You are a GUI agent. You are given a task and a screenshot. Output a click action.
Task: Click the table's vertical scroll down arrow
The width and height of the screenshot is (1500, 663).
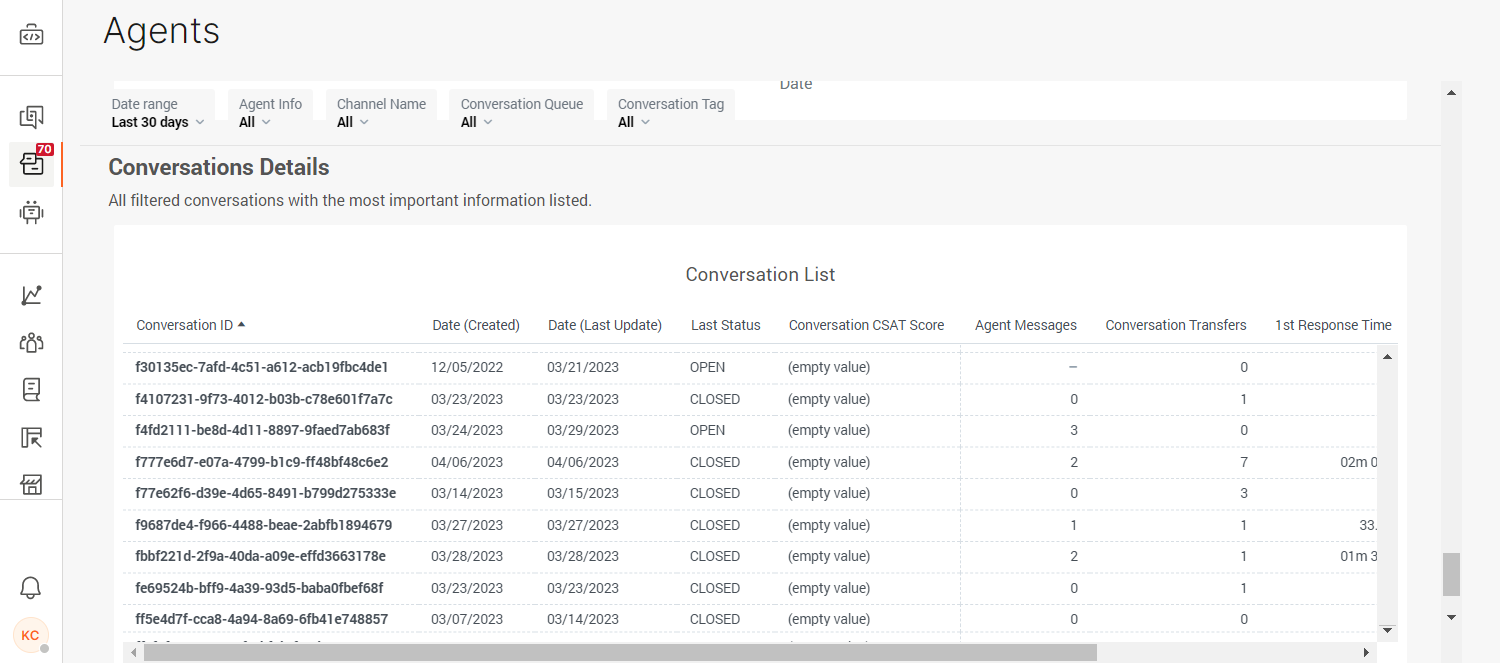pos(1387,630)
